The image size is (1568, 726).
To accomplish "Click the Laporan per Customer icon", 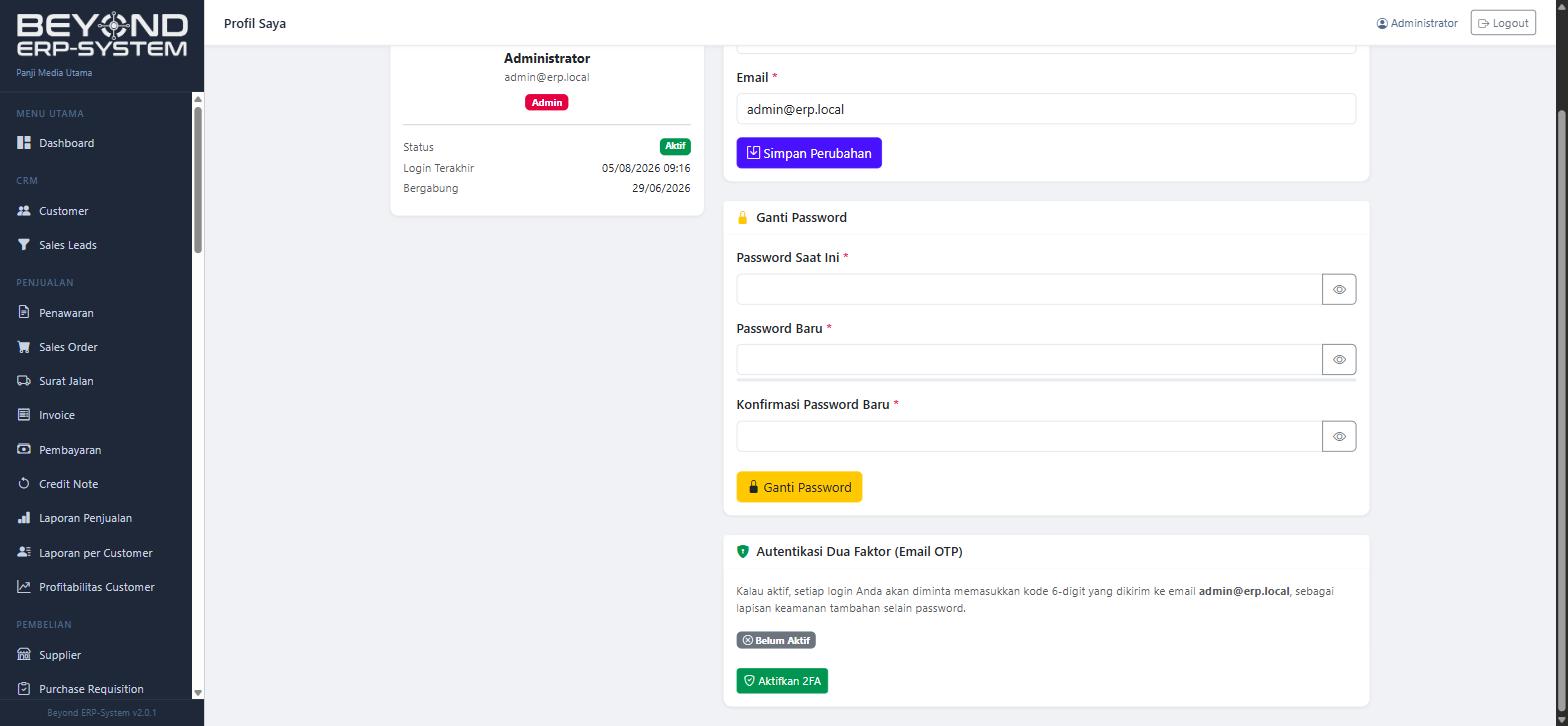I will click(x=24, y=553).
